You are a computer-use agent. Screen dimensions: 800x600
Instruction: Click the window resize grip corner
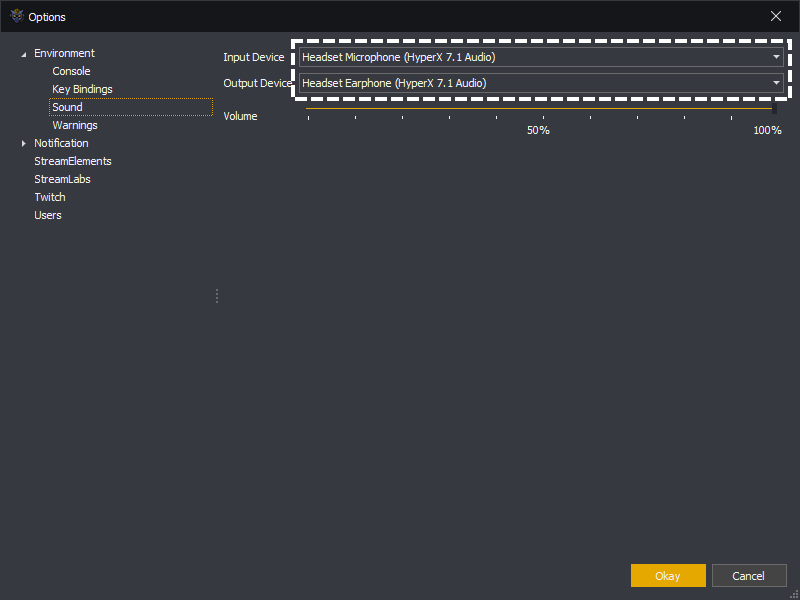click(x=795, y=595)
